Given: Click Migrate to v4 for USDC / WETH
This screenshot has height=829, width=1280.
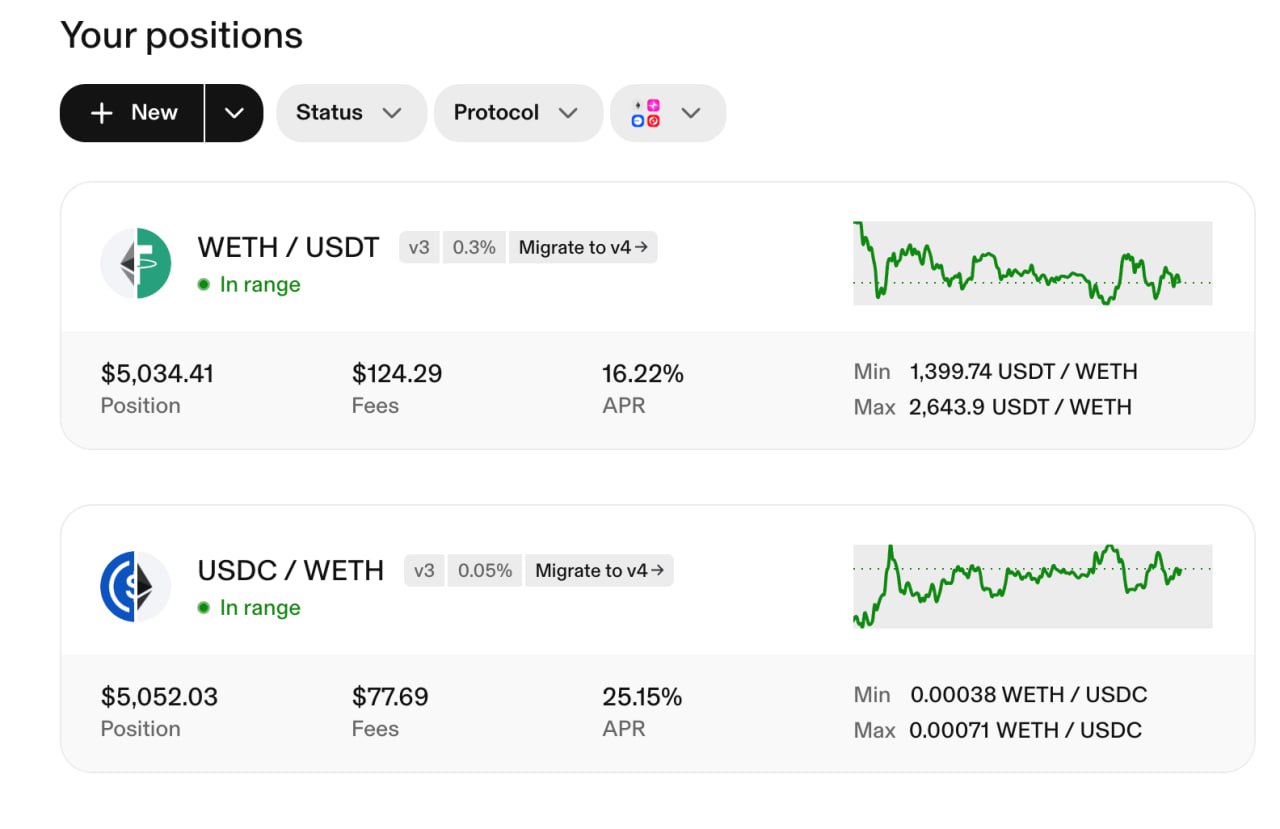Looking at the screenshot, I should pyautogui.click(x=599, y=571).
